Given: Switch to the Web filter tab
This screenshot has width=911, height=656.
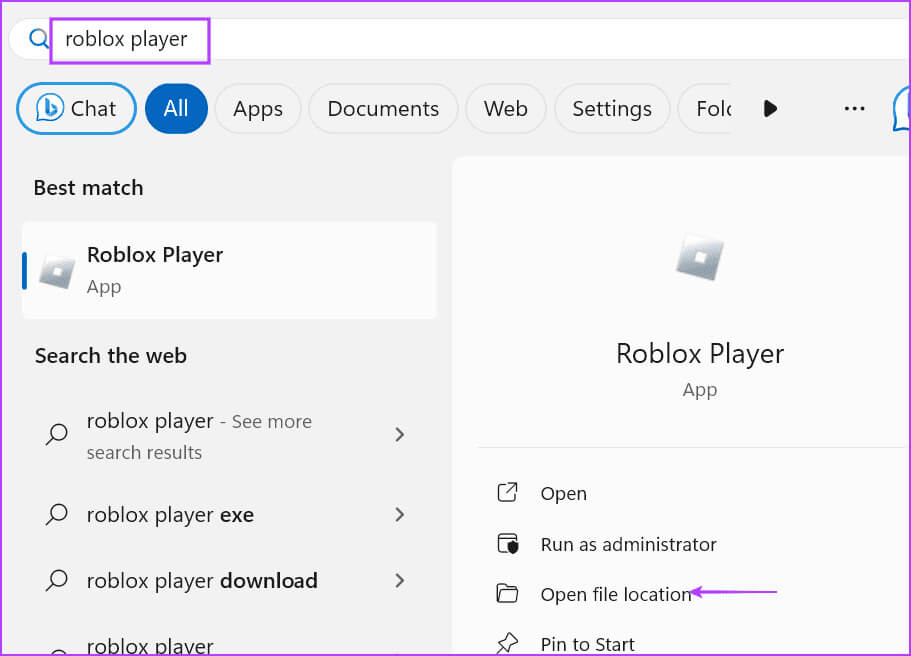Looking at the screenshot, I should (505, 108).
